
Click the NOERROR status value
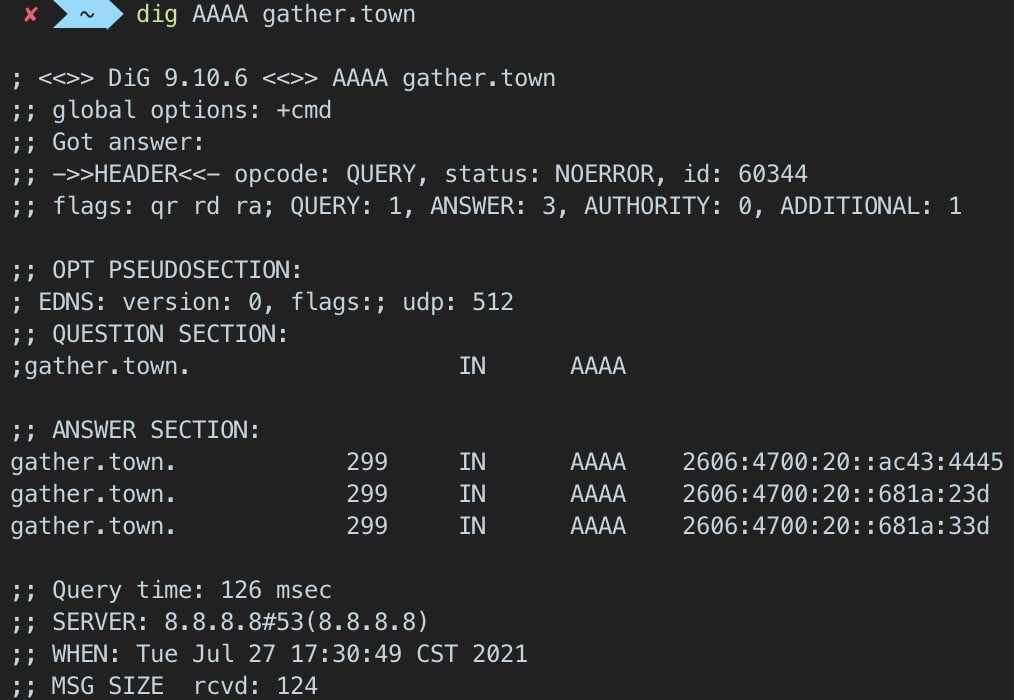[604, 174]
